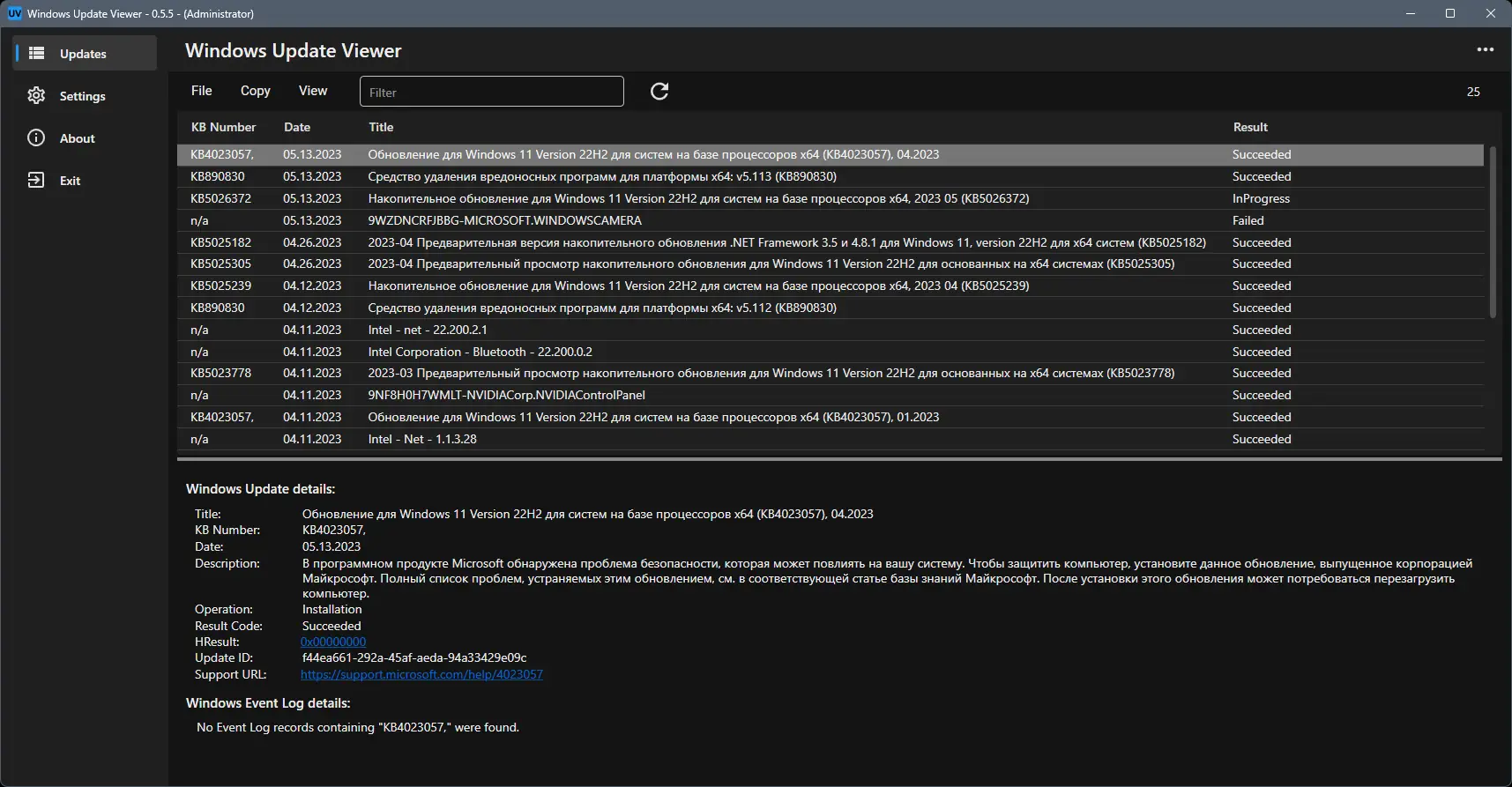1512x787 pixels.
Task: Open the View menu
Action: pyautogui.click(x=313, y=91)
